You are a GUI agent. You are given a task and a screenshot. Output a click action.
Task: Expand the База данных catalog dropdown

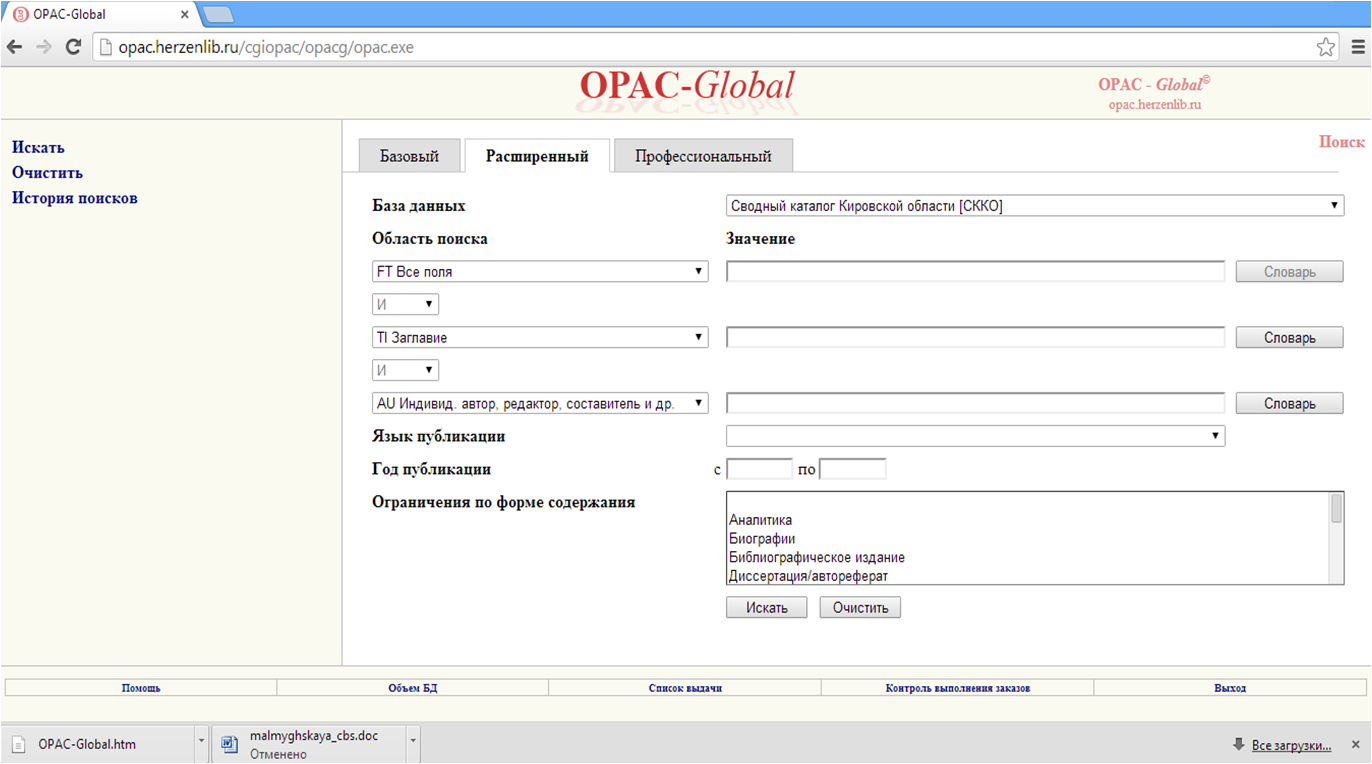1034,206
